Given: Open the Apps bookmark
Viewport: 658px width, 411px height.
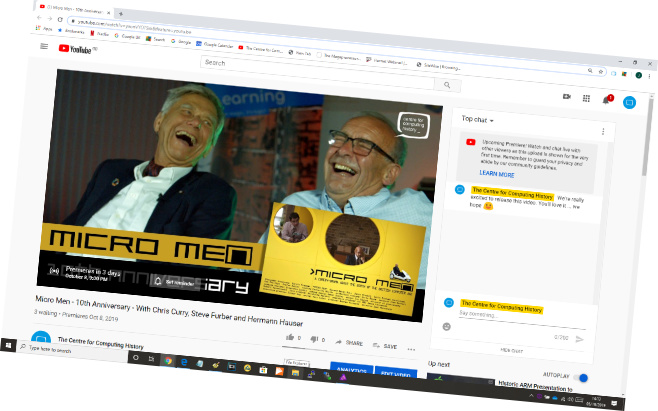Looking at the screenshot, I should [44, 29].
